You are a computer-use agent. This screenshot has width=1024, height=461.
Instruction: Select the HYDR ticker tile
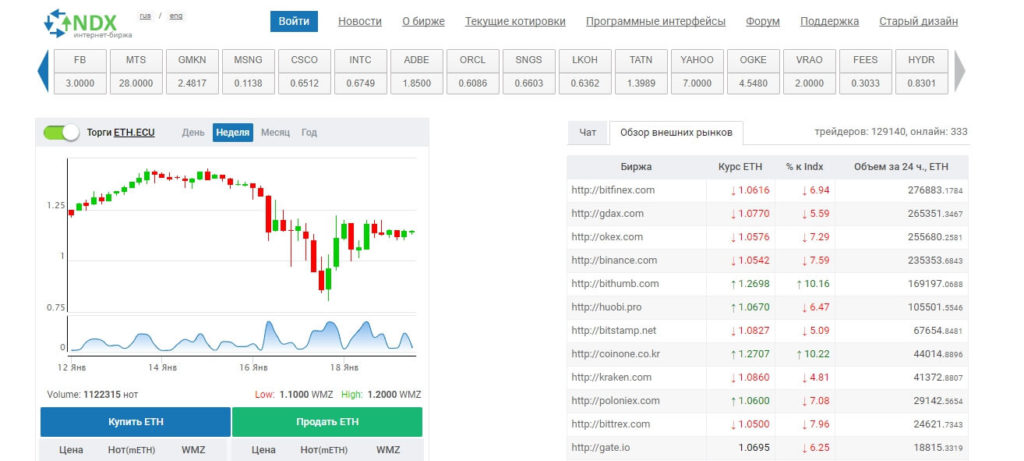tap(921, 71)
